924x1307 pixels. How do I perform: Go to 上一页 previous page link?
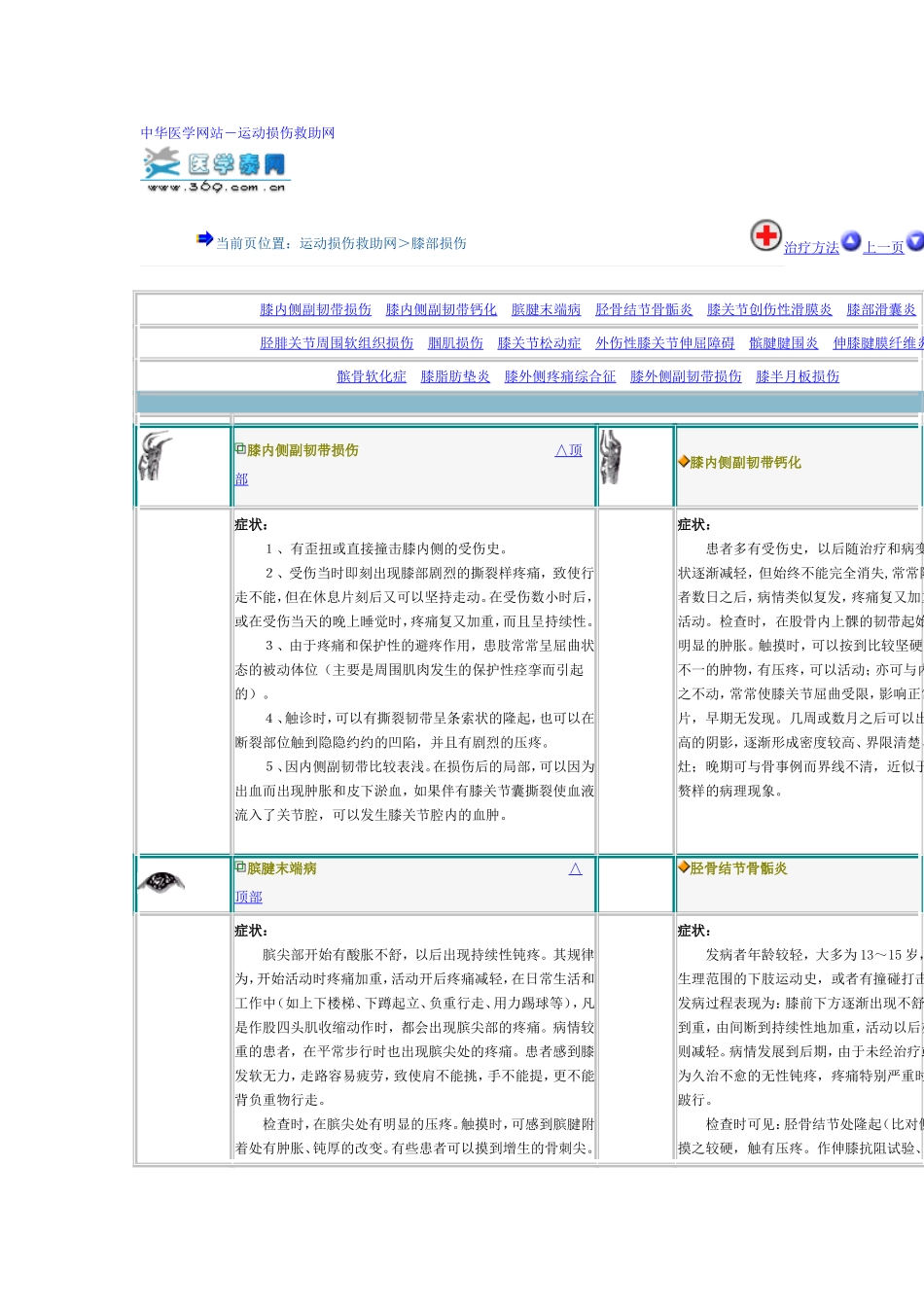click(884, 248)
